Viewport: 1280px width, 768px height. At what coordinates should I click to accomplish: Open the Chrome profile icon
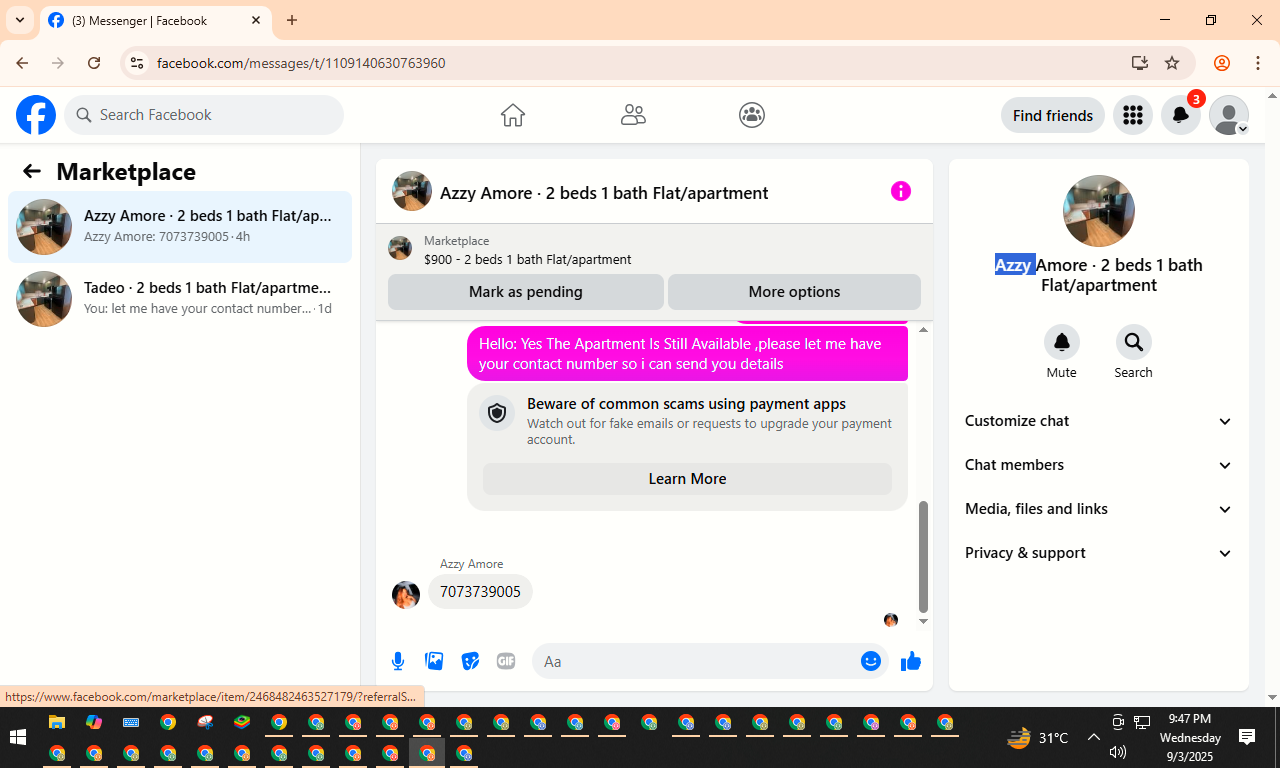(1222, 63)
